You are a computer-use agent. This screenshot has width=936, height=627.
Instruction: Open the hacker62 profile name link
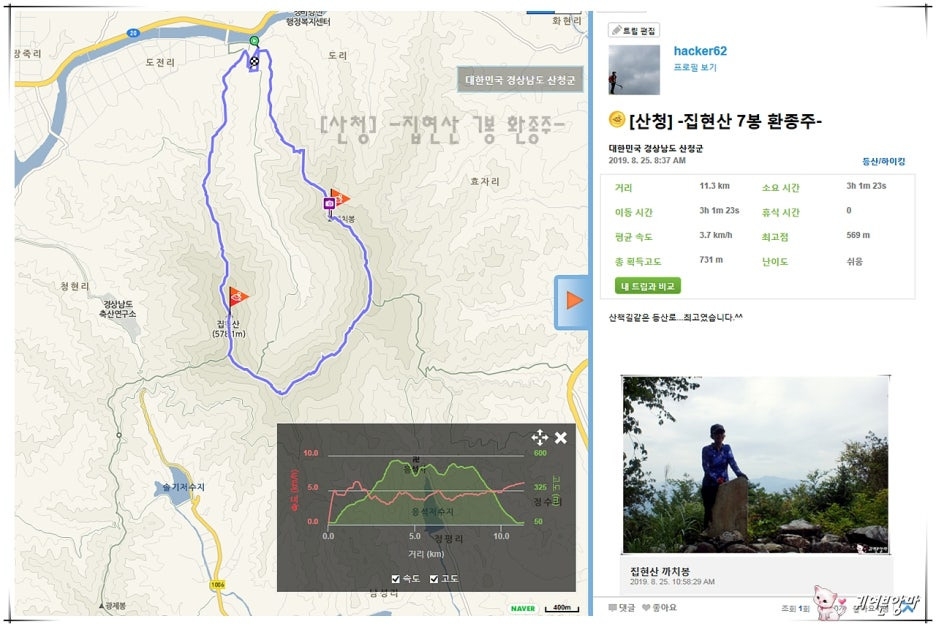700,51
